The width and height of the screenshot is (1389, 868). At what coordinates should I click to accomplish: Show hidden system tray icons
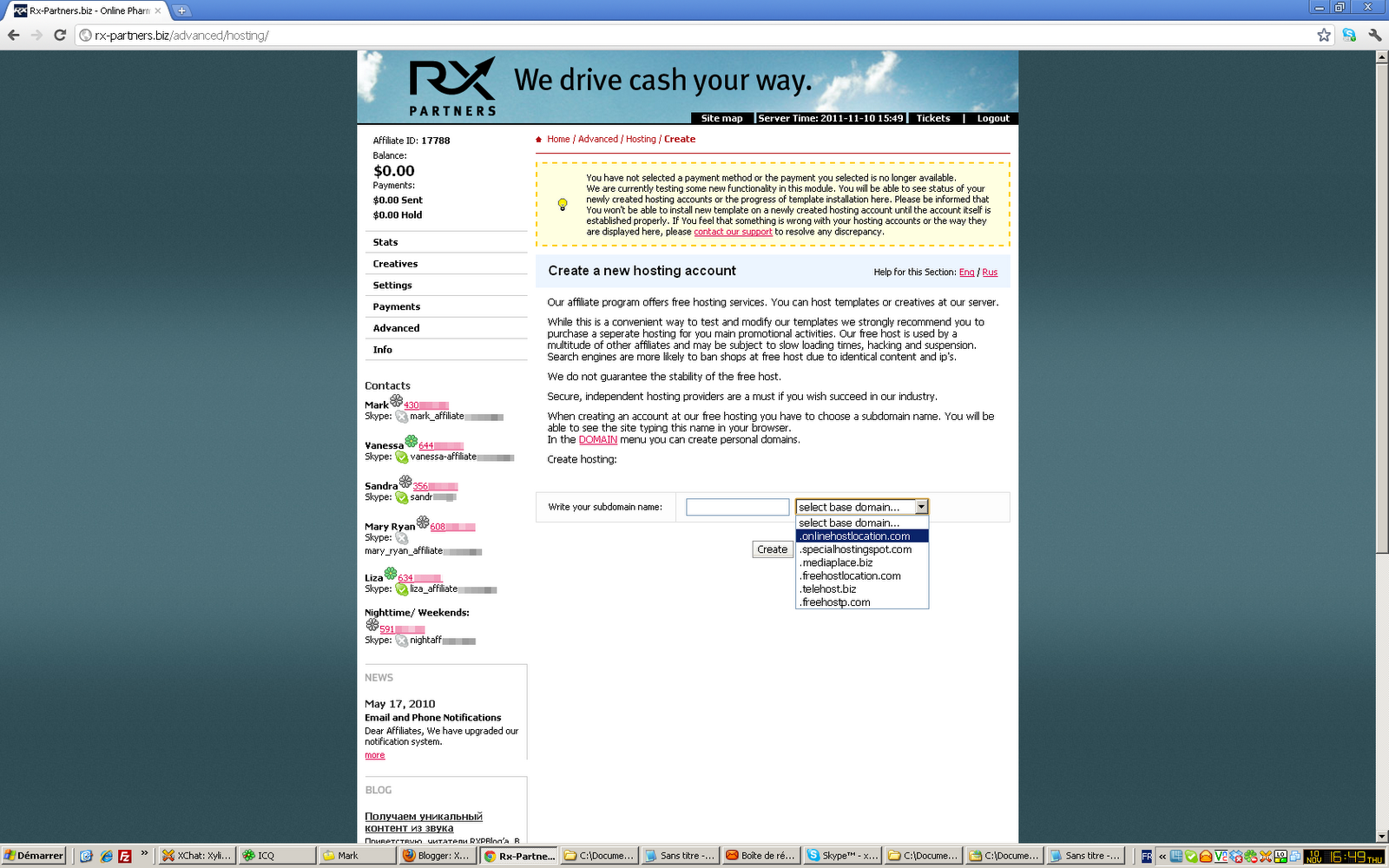[1162, 857]
